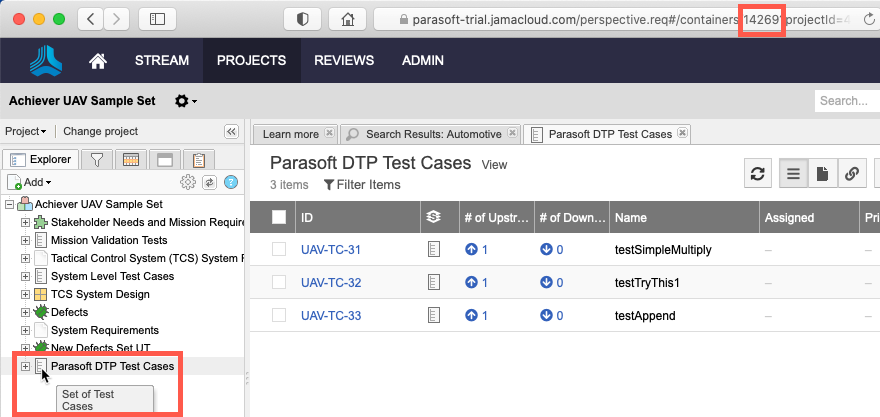Select the Explorer tab
This screenshot has height=417, width=880.
[x=41, y=160]
